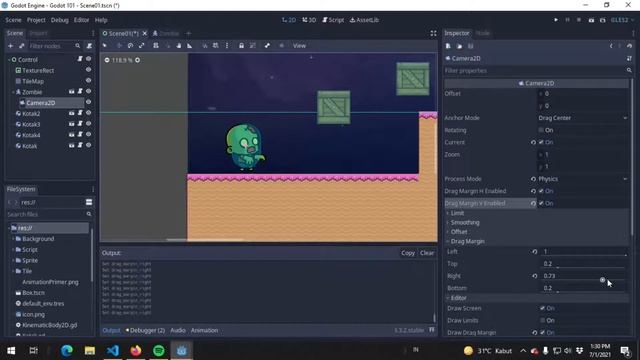Open Zombie node scene in editor icon

point(71,91)
